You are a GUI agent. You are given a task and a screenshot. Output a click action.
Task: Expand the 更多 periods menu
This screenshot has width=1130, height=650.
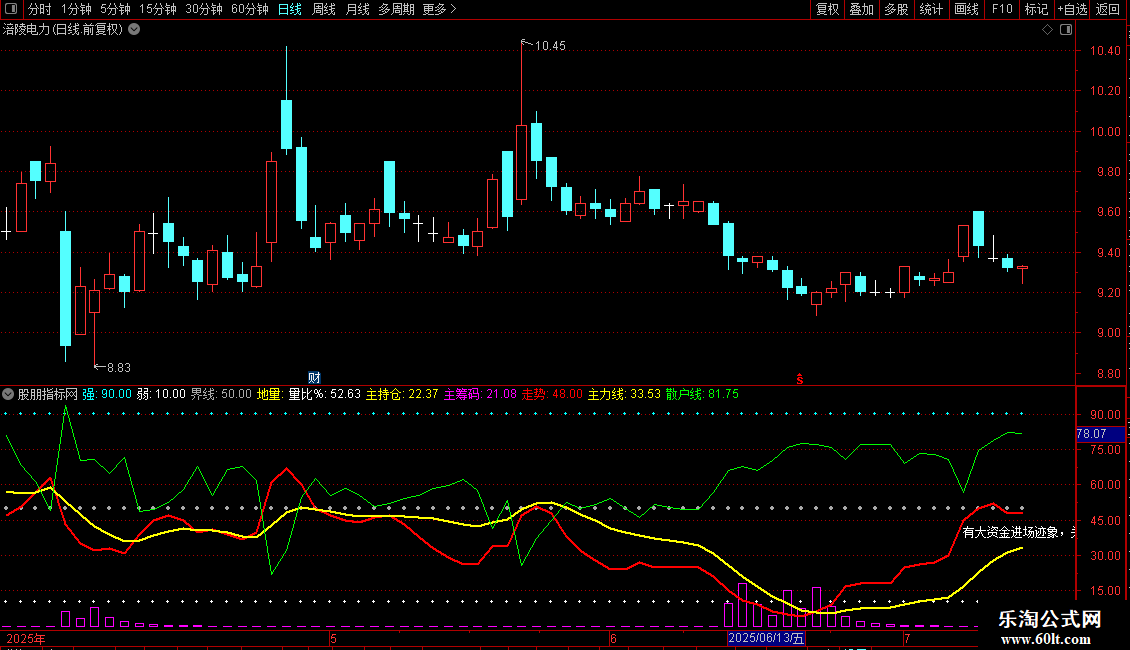(x=440, y=9)
